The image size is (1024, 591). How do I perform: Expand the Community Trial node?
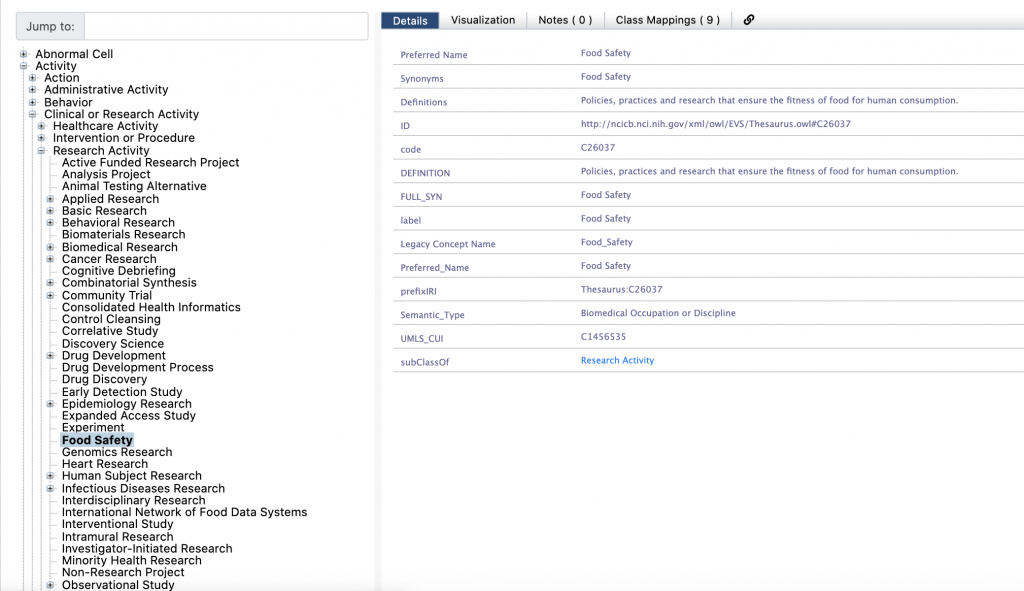tap(50, 295)
